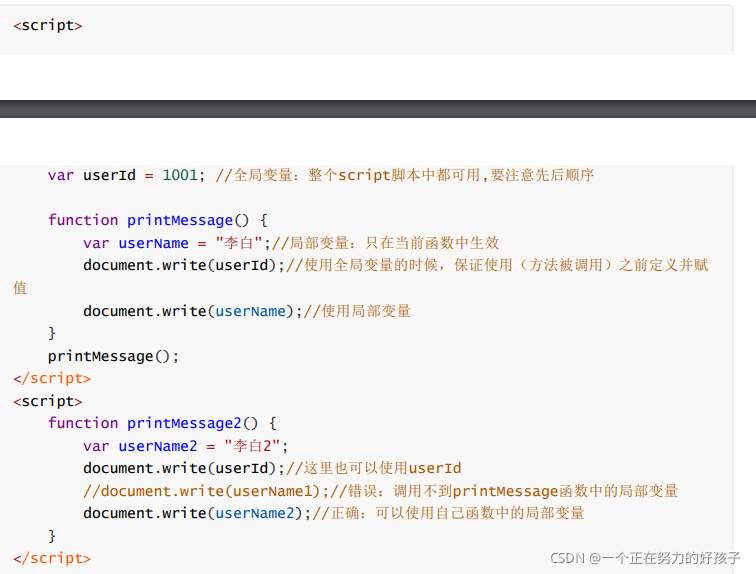Click the comment starting '//错误：调用不到printMessage'

[x=504, y=491]
